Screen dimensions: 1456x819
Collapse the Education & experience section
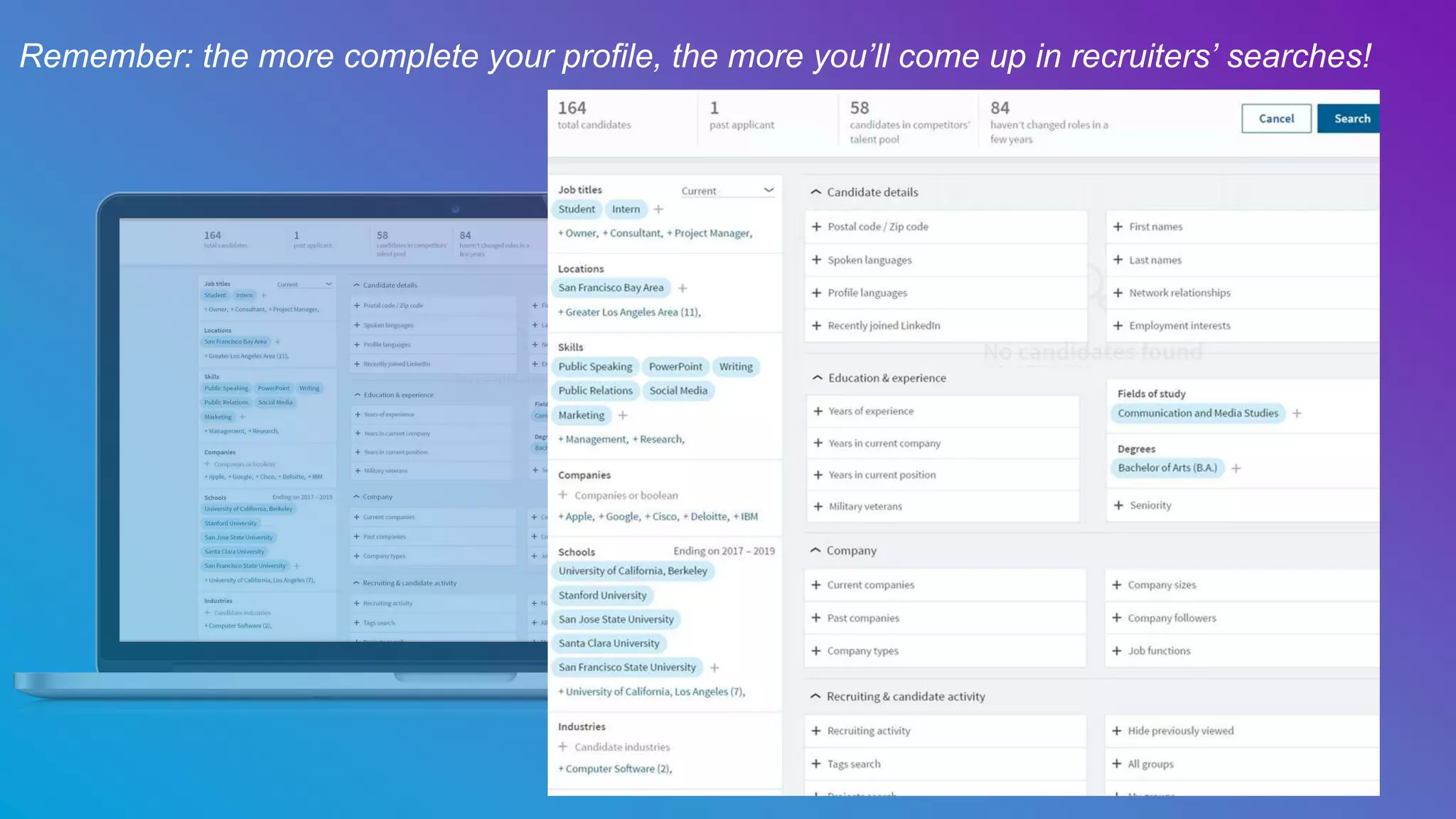(x=818, y=378)
